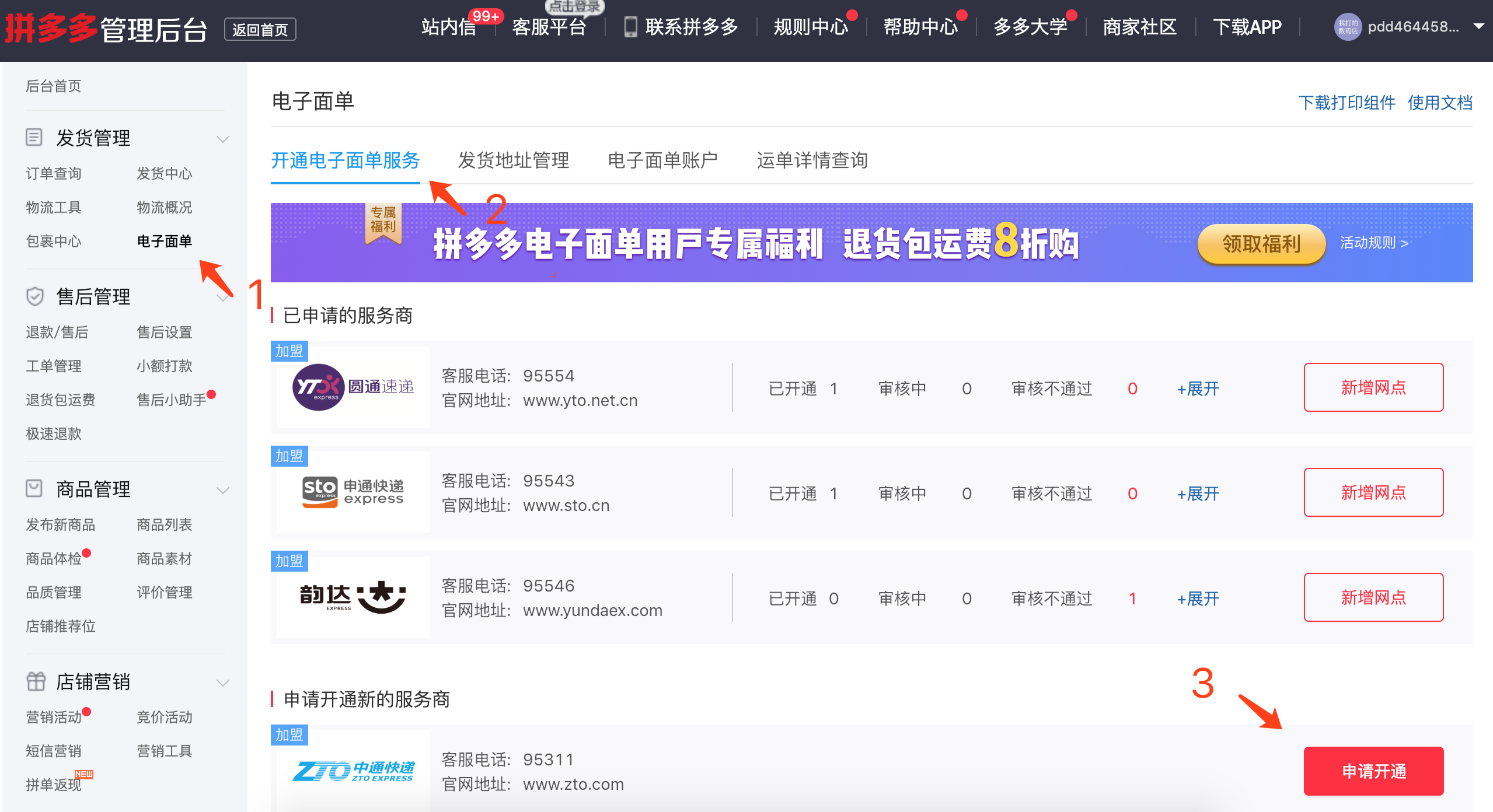Collapse the 发货管理 section chevron
1493x812 pixels.
[x=223, y=139]
